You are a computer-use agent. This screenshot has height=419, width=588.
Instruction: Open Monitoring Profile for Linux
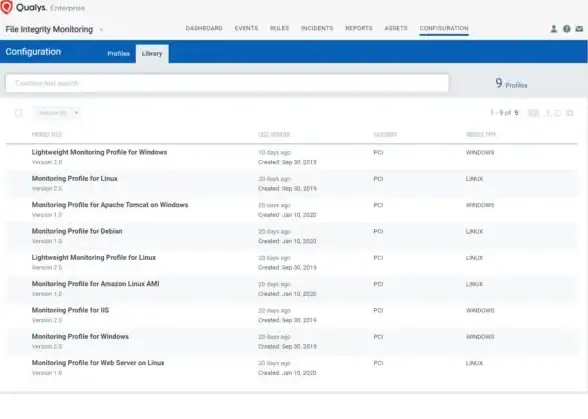[75, 178]
